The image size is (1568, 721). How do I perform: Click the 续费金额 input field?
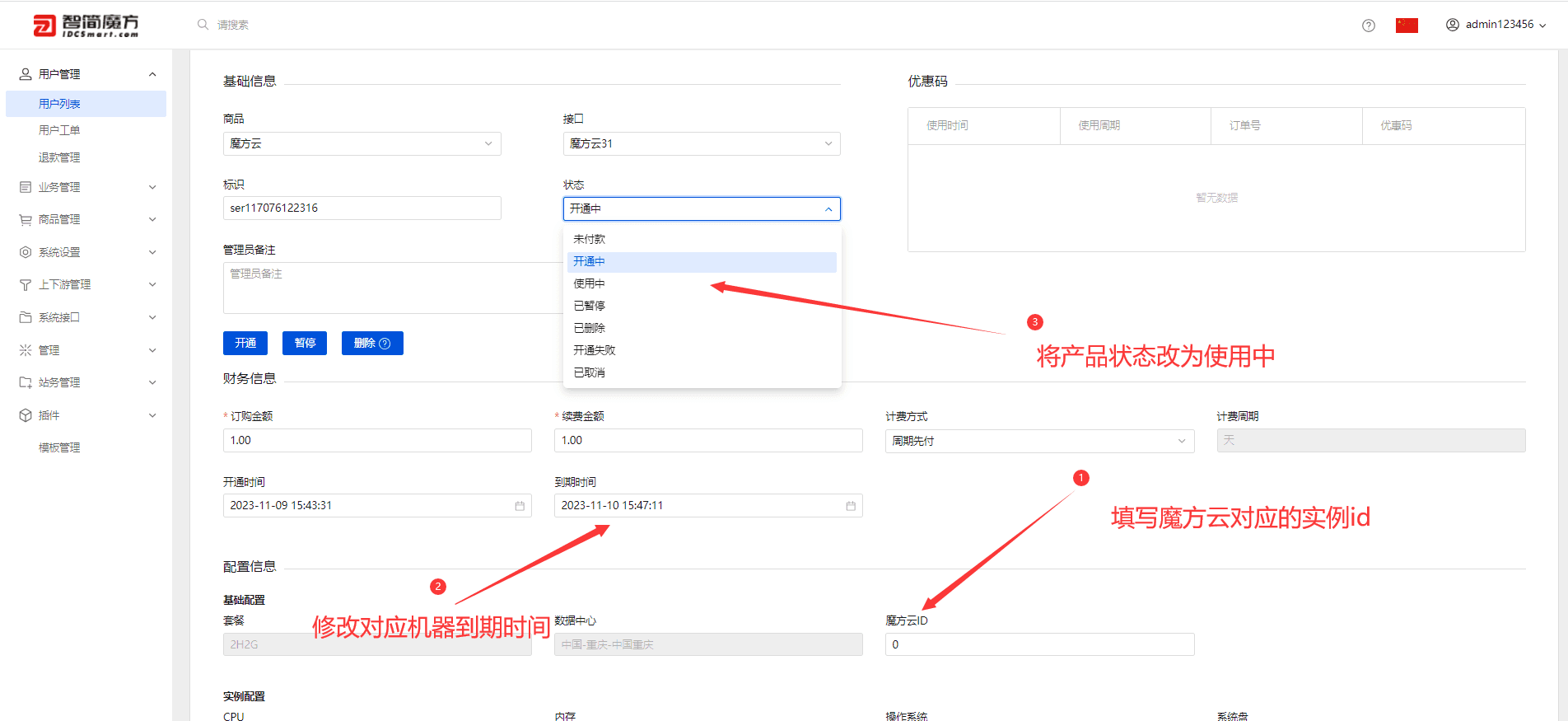(x=708, y=440)
